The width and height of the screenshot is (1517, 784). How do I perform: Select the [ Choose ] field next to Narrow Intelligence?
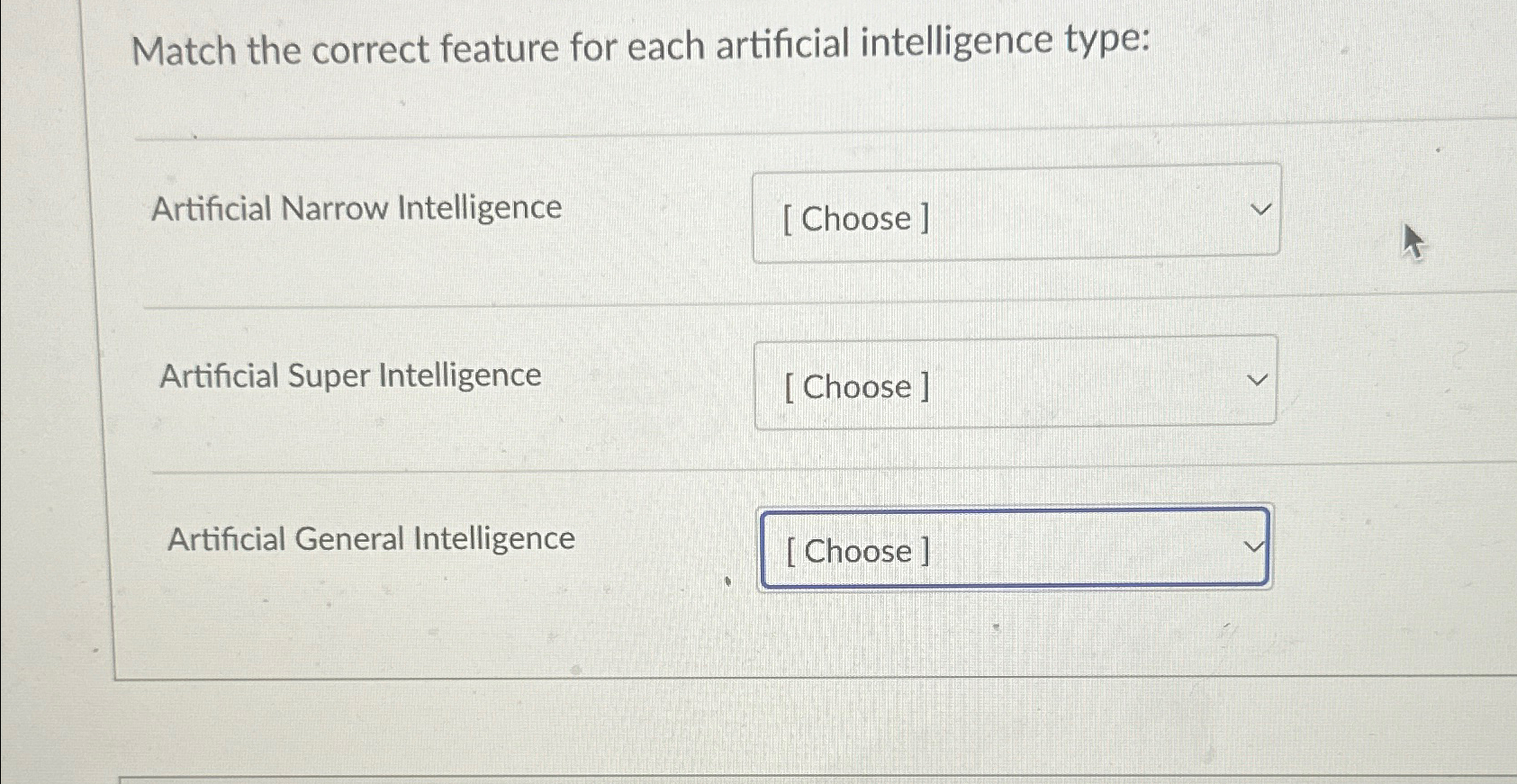pyautogui.click(x=1016, y=214)
